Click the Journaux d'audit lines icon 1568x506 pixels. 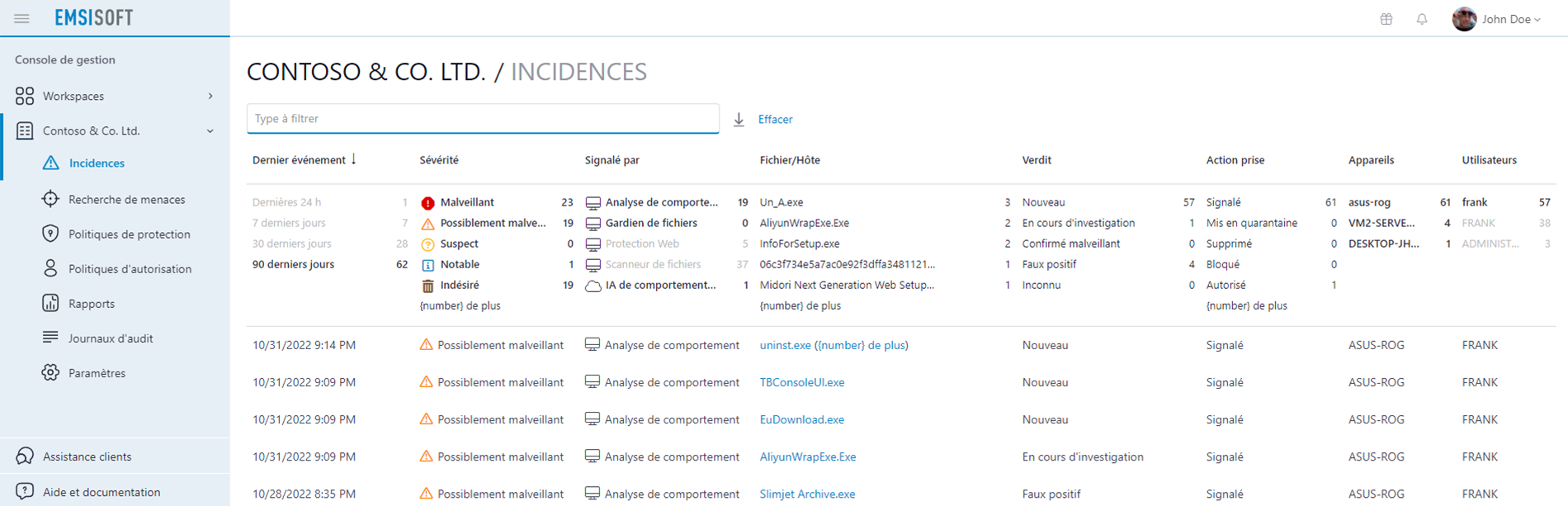tap(50, 337)
